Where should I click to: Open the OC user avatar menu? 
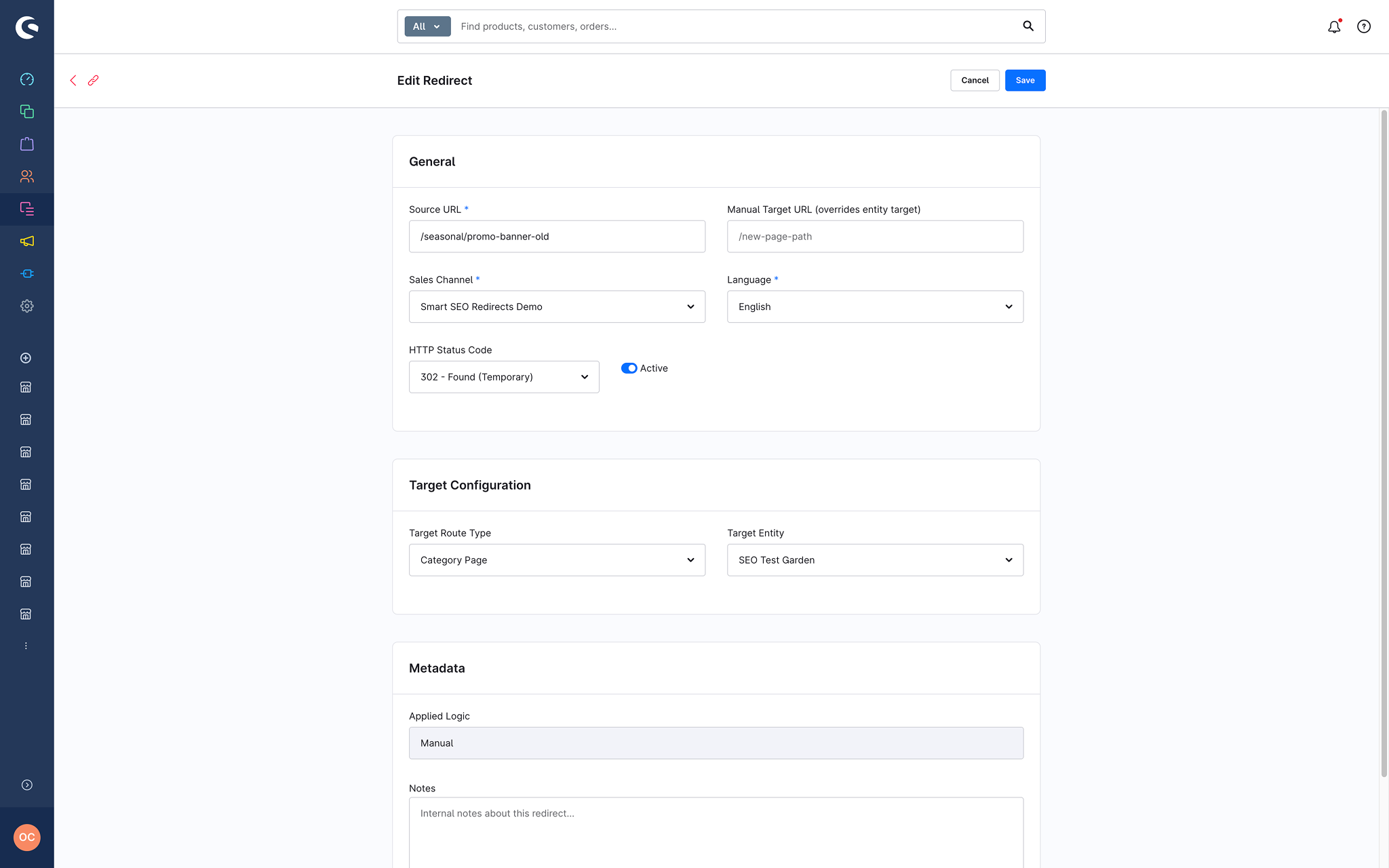[26, 837]
